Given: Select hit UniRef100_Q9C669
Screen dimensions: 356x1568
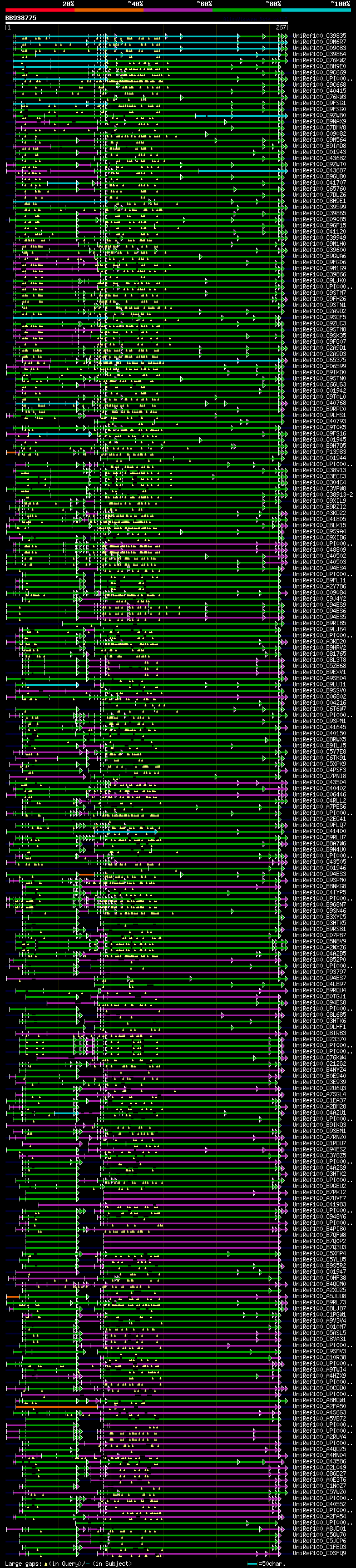Looking at the screenshot, I should [x=319, y=72].
